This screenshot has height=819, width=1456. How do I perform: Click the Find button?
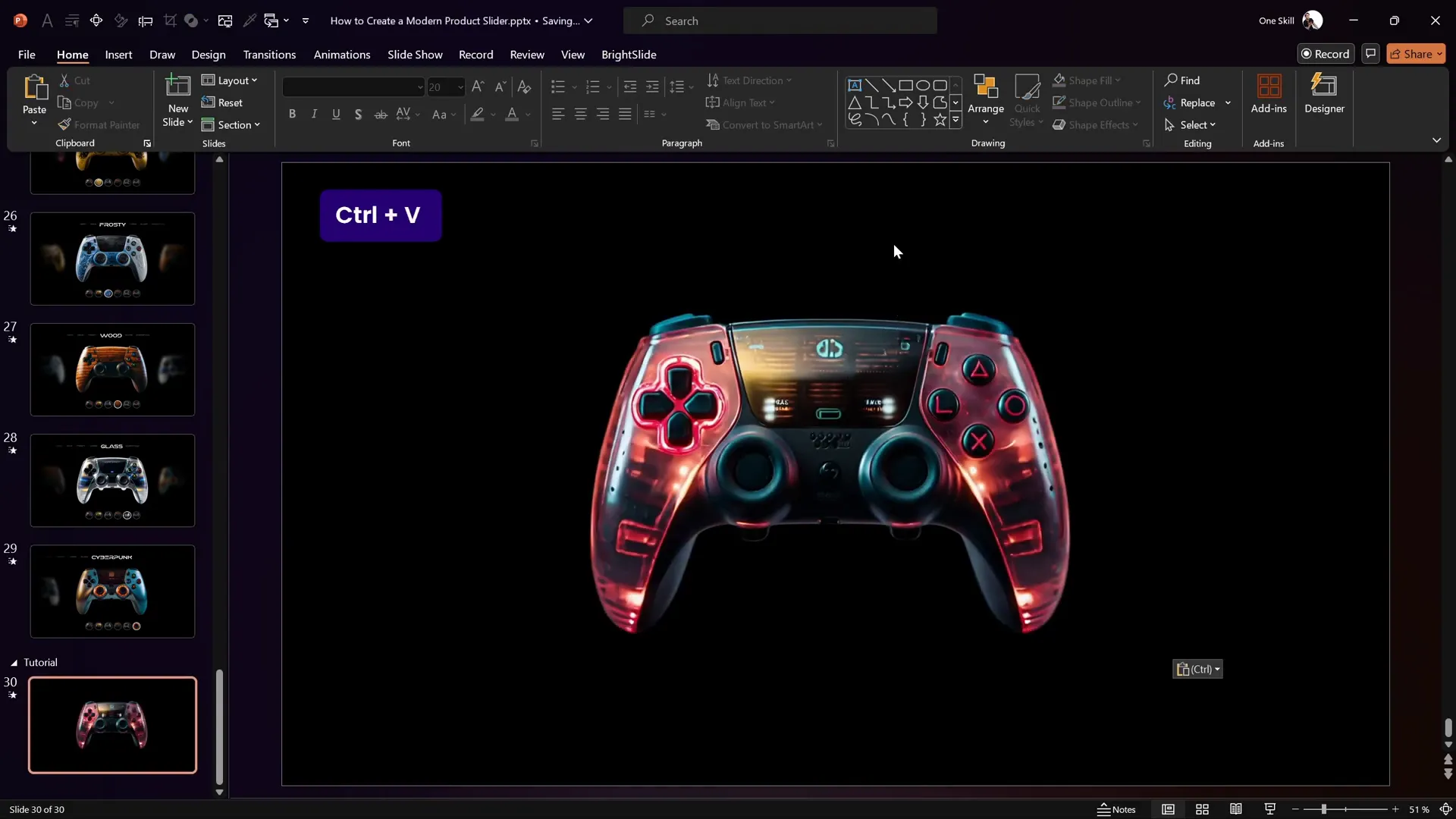(1182, 80)
